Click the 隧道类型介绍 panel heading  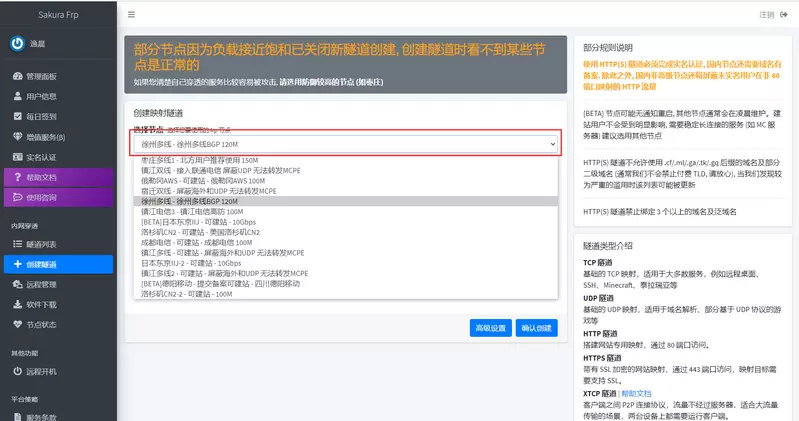tap(608, 246)
